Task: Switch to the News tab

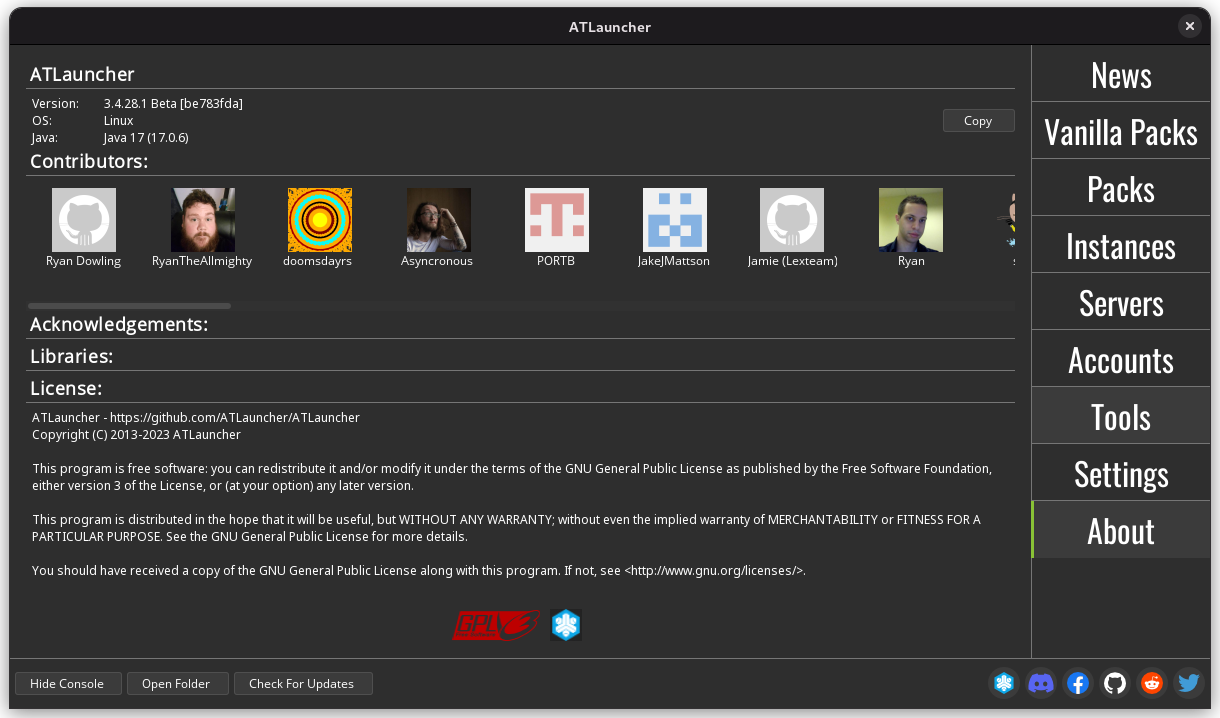Action: pos(1121,74)
